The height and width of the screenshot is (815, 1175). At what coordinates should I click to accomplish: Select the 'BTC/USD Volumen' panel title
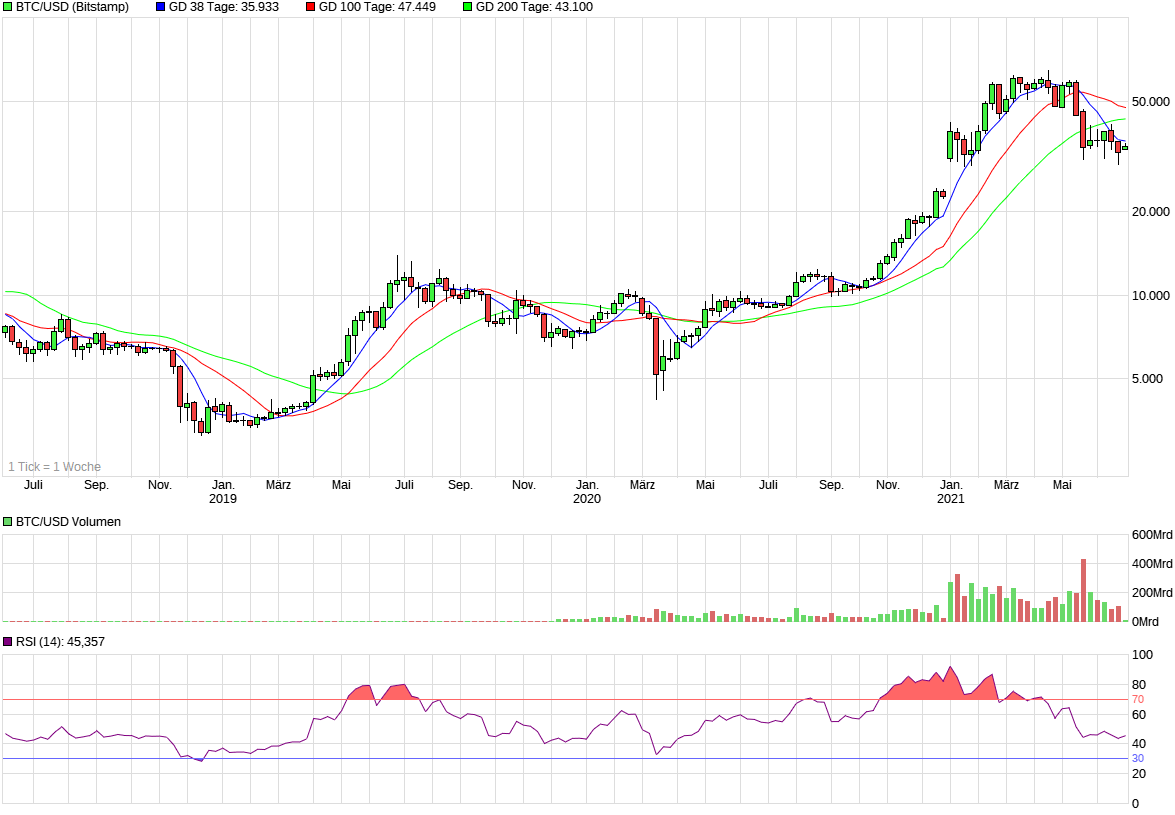coord(68,521)
